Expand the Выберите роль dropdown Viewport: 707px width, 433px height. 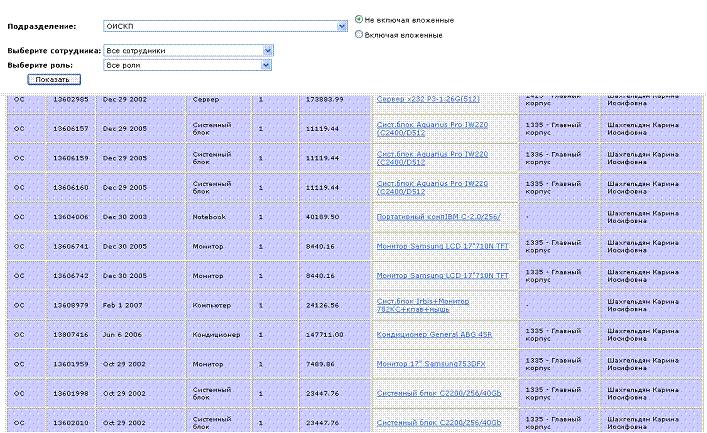click(189, 65)
